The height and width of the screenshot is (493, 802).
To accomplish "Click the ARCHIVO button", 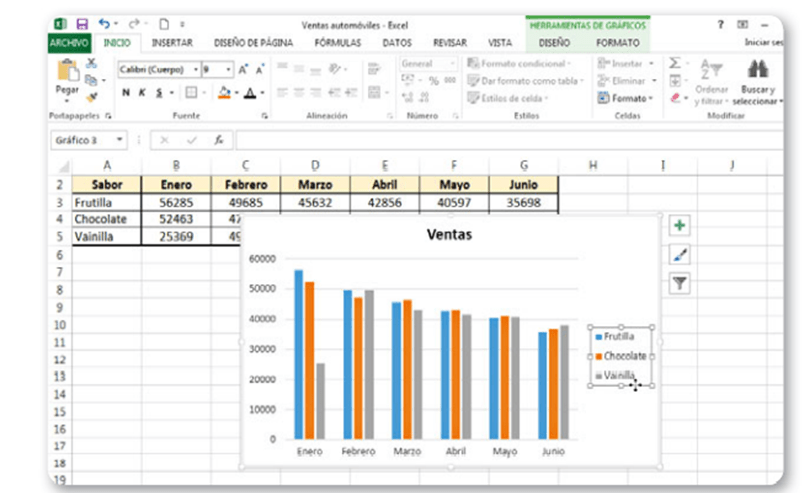I will (x=70, y=43).
